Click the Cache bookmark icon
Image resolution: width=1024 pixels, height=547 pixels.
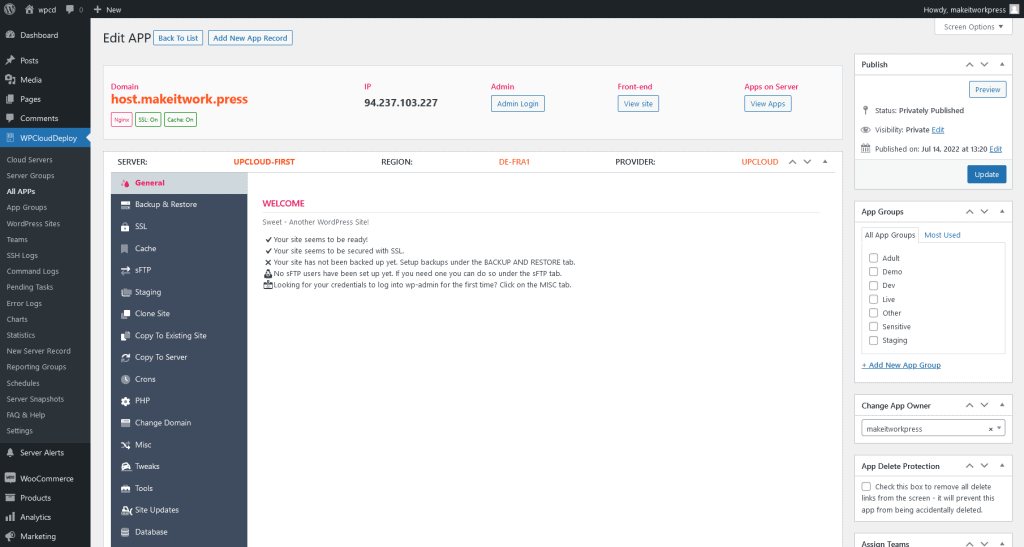pos(125,248)
